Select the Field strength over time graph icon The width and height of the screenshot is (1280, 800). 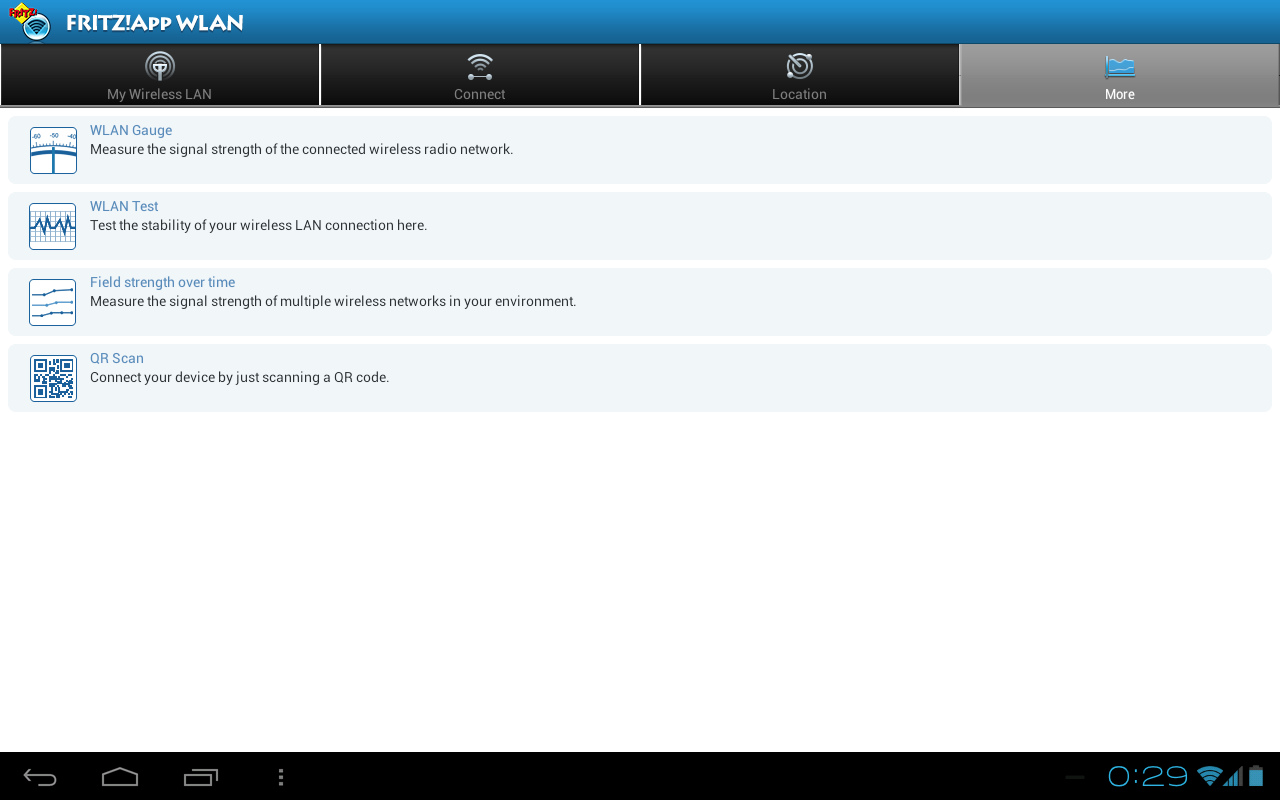[53, 302]
